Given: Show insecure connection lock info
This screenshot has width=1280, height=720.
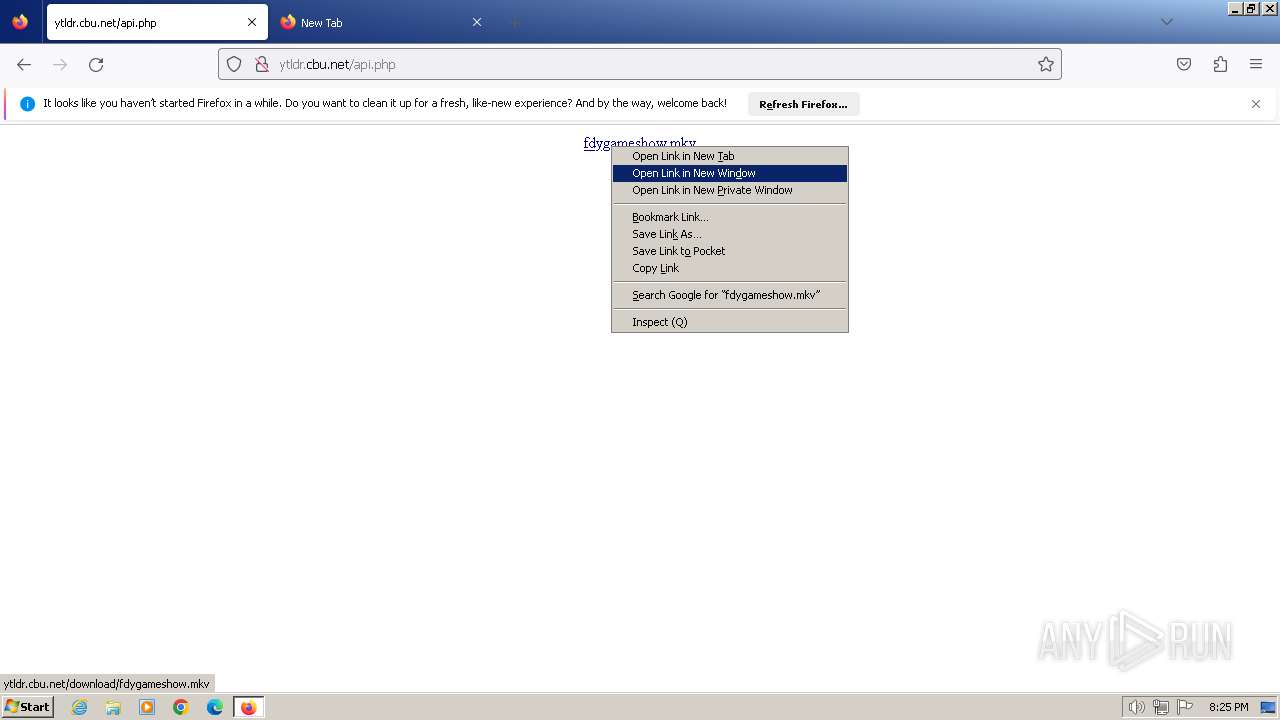Looking at the screenshot, I should click(261, 64).
